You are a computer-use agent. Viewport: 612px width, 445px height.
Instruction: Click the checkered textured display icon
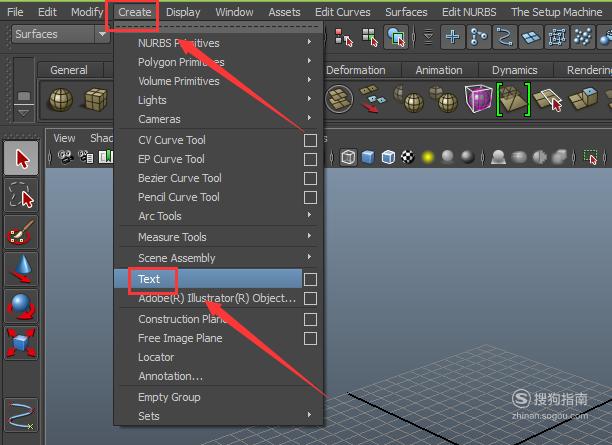[408, 157]
